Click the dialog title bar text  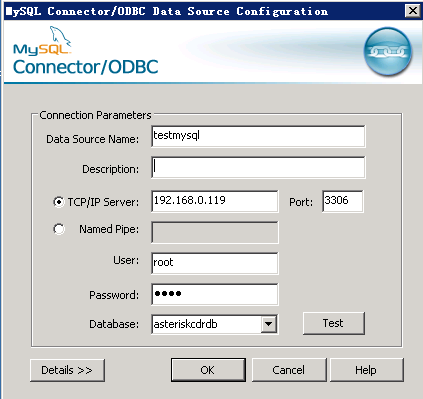tap(167, 11)
